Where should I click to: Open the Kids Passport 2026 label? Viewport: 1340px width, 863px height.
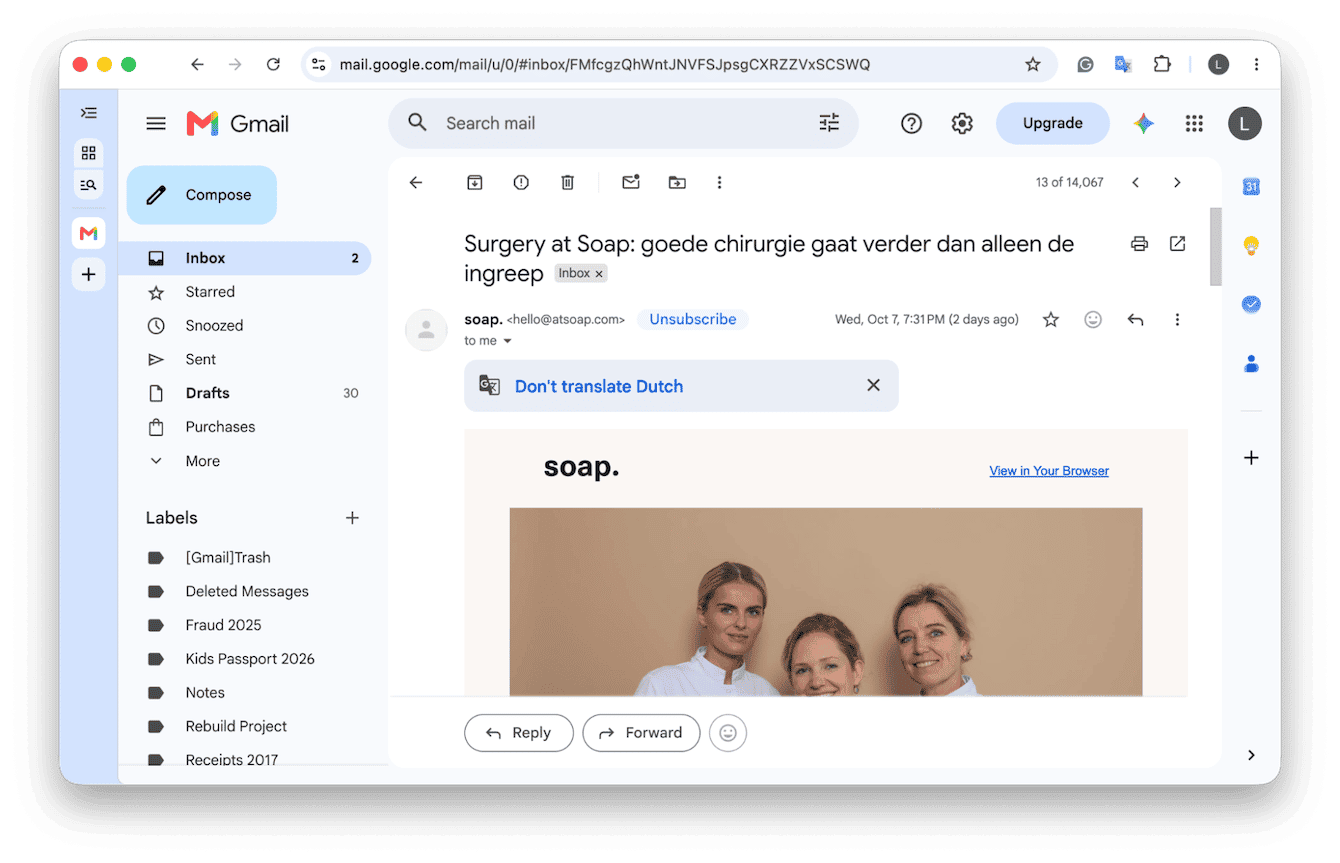point(250,659)
